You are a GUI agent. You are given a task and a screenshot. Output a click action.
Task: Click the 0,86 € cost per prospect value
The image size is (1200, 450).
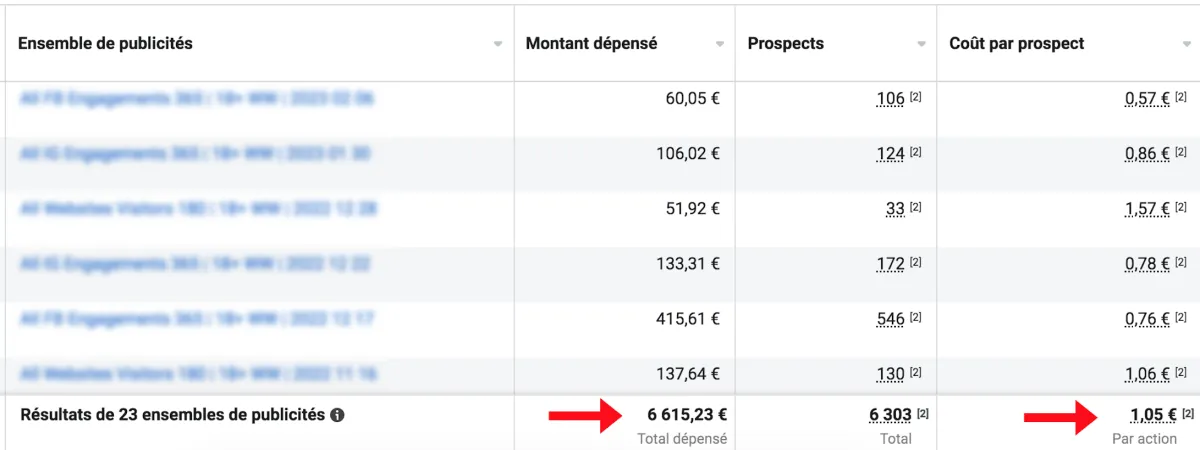[1147, 154]
